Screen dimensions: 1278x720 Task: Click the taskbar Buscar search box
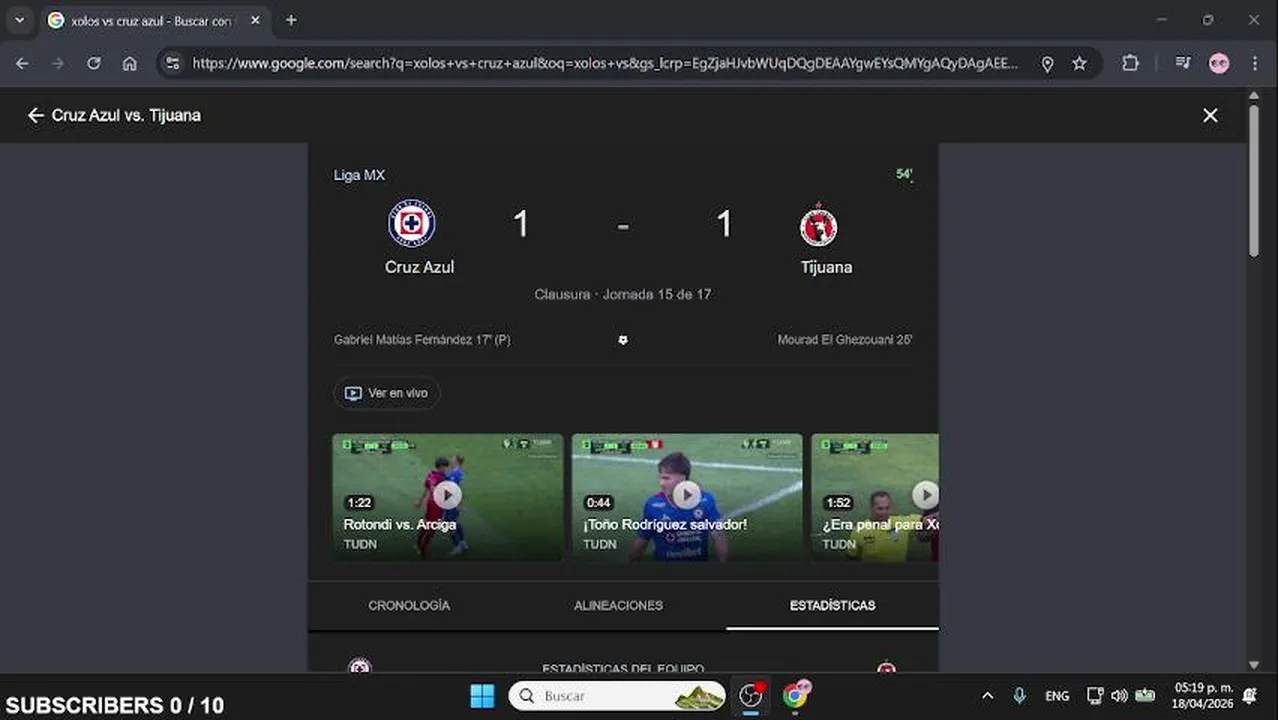[x=618, y=696]
